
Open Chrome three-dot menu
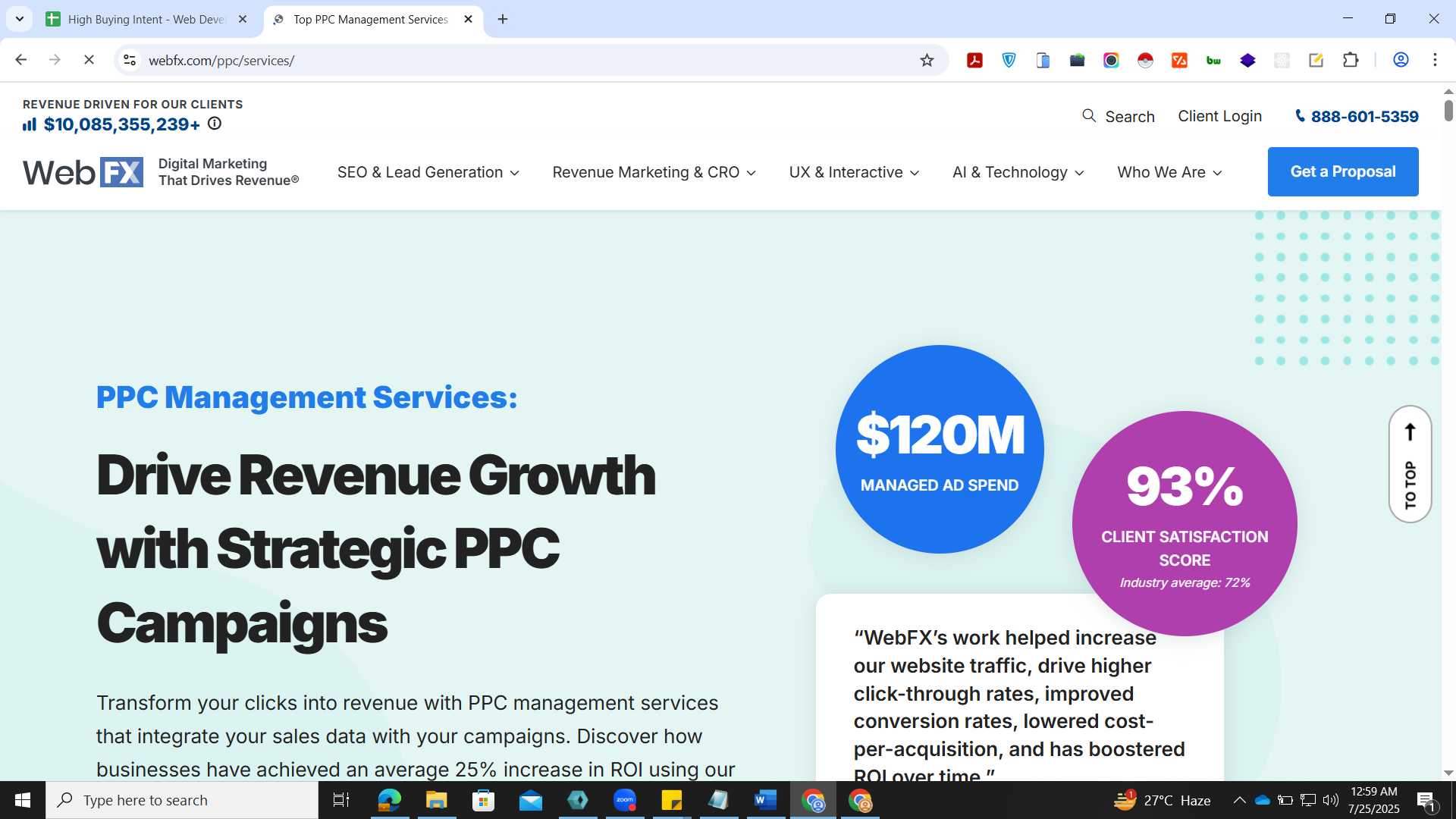1435,60
